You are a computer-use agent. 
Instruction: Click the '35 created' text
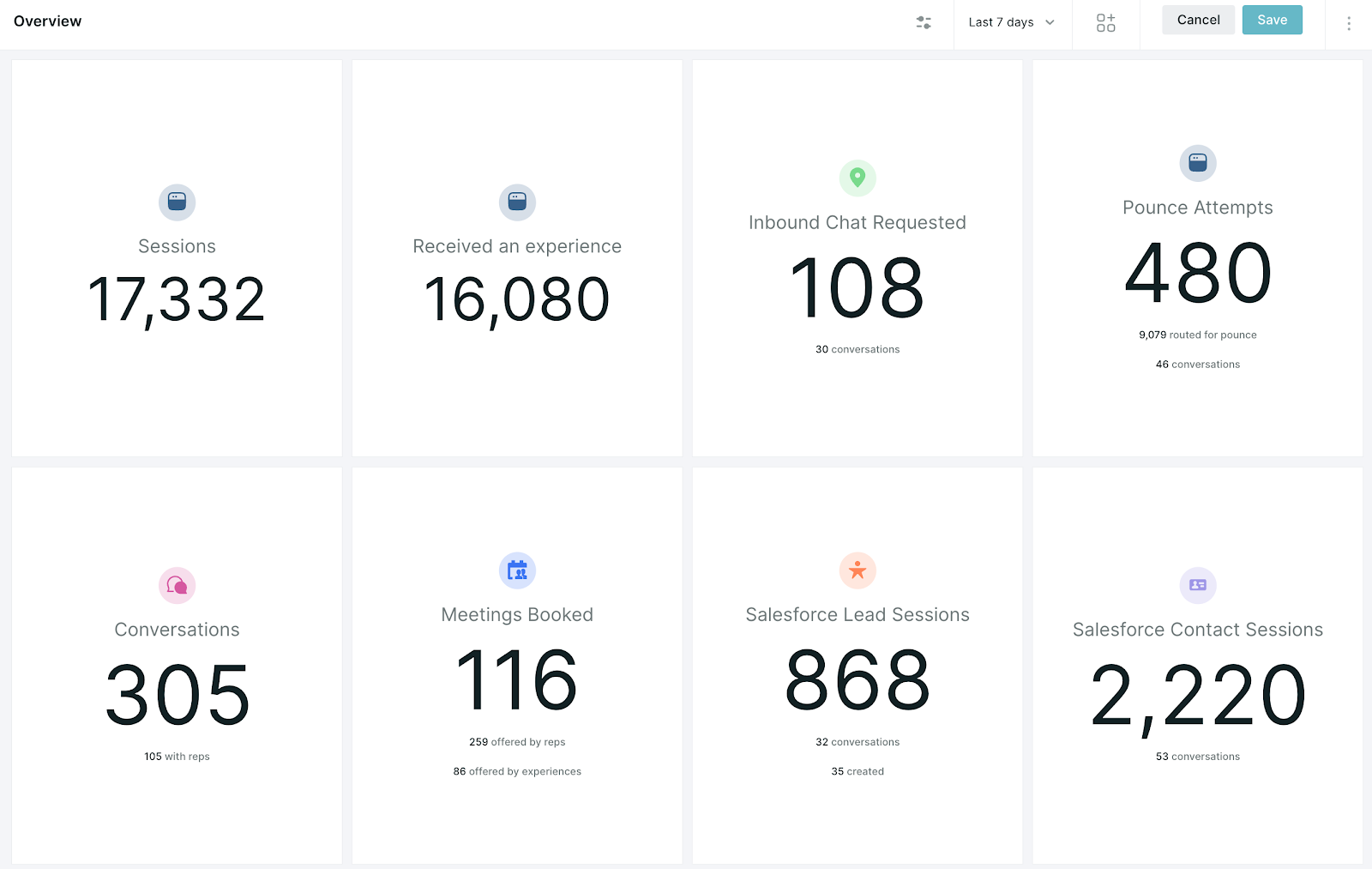pos(857,771)
